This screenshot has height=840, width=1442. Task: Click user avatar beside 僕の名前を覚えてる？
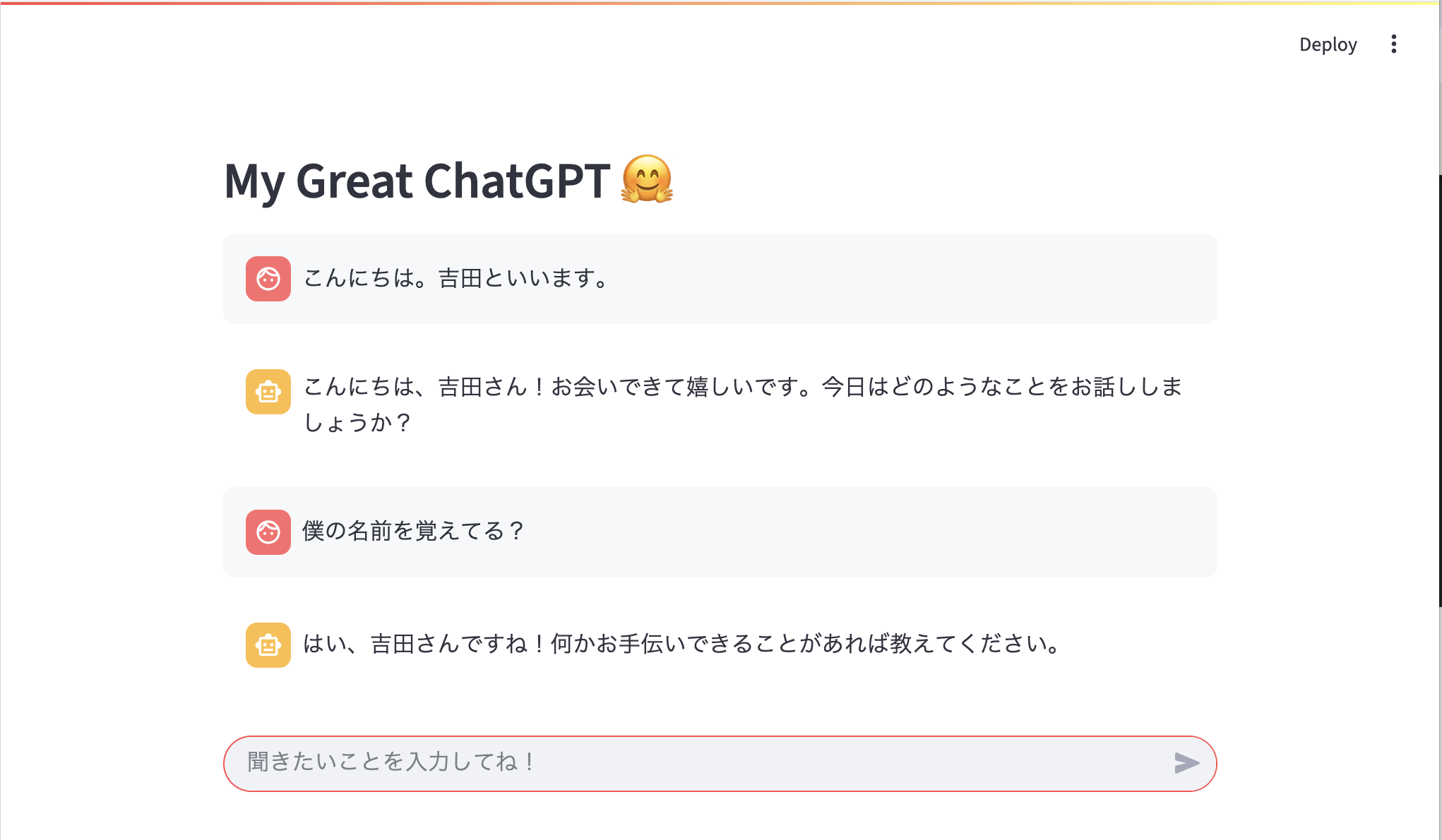tap(268, 532)
